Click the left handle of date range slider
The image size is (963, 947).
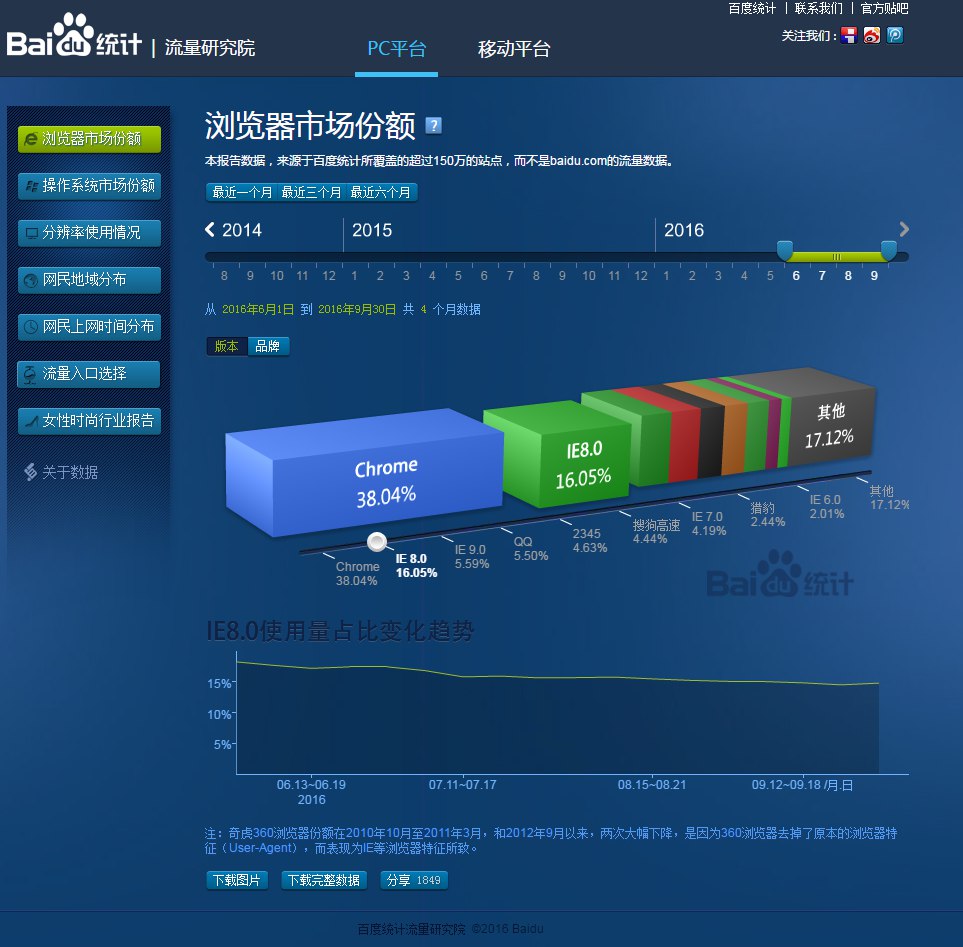pyautogui.click(x=785, y=251)
